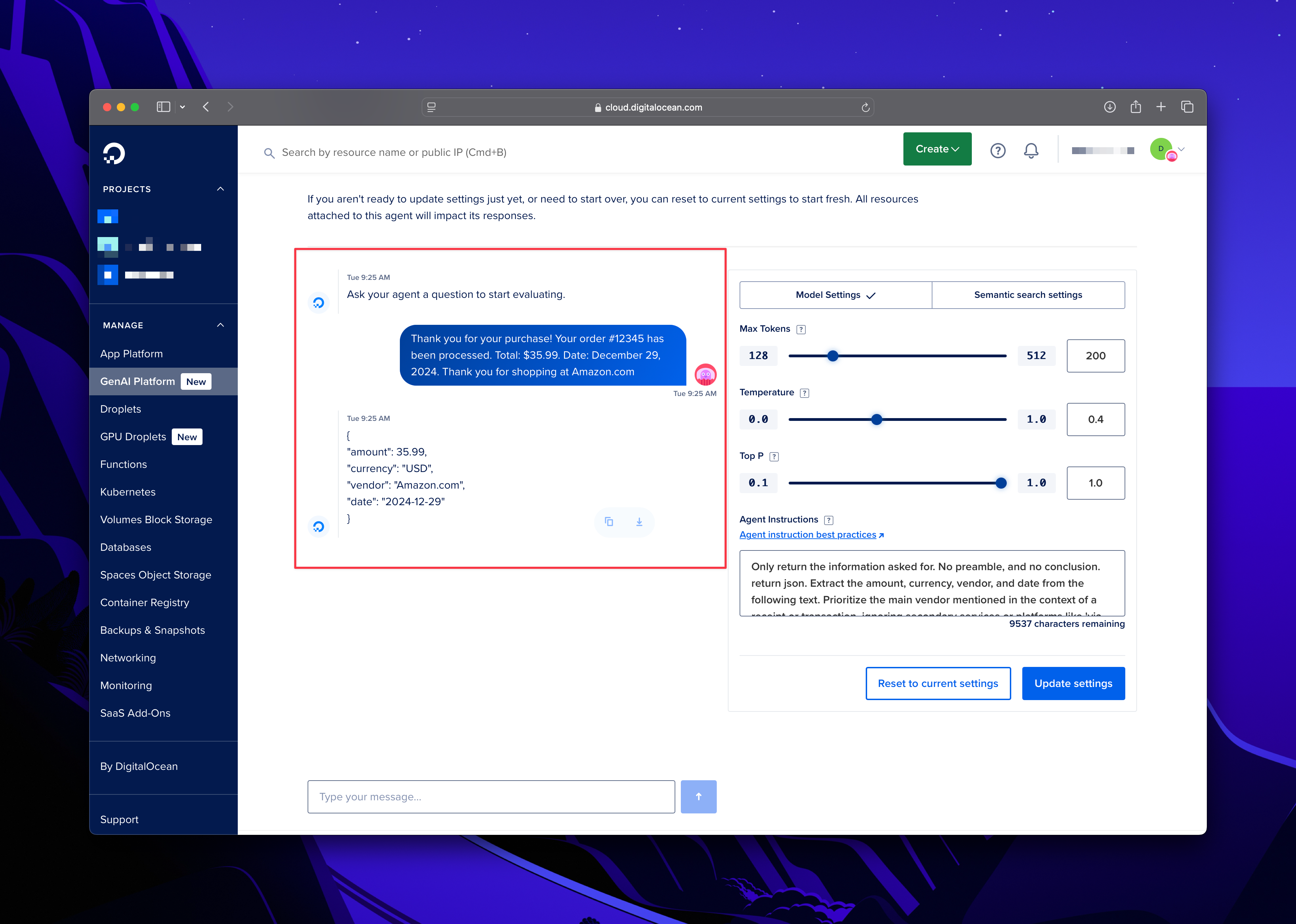Viewport: 1296px width, 924px height.
Task: Collapse the PROJECTS section
Action: click(220, 189)
